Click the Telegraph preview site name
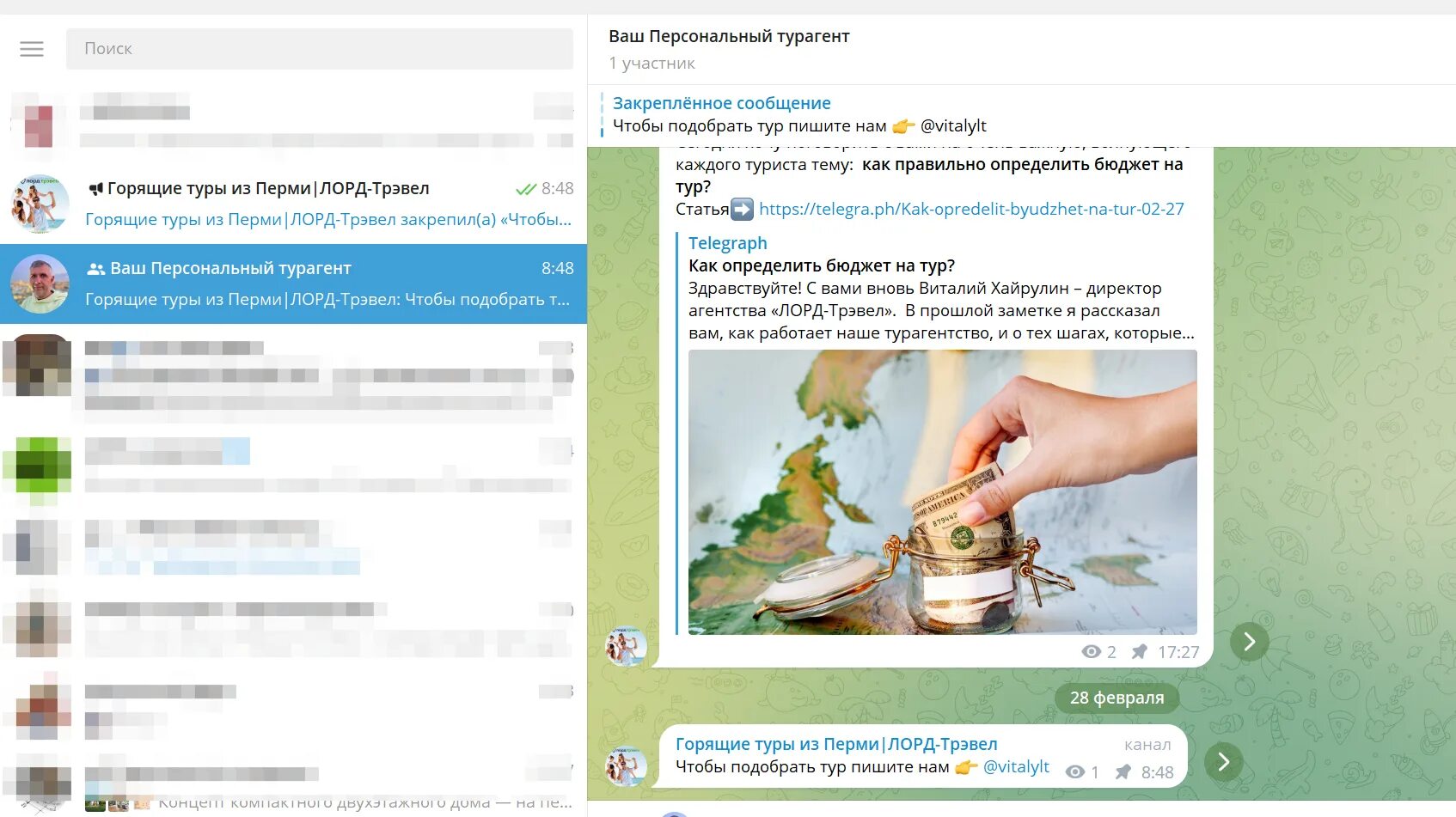Image resolution: width=1456 pixels, height=817 pixels. tap(727, 243)
